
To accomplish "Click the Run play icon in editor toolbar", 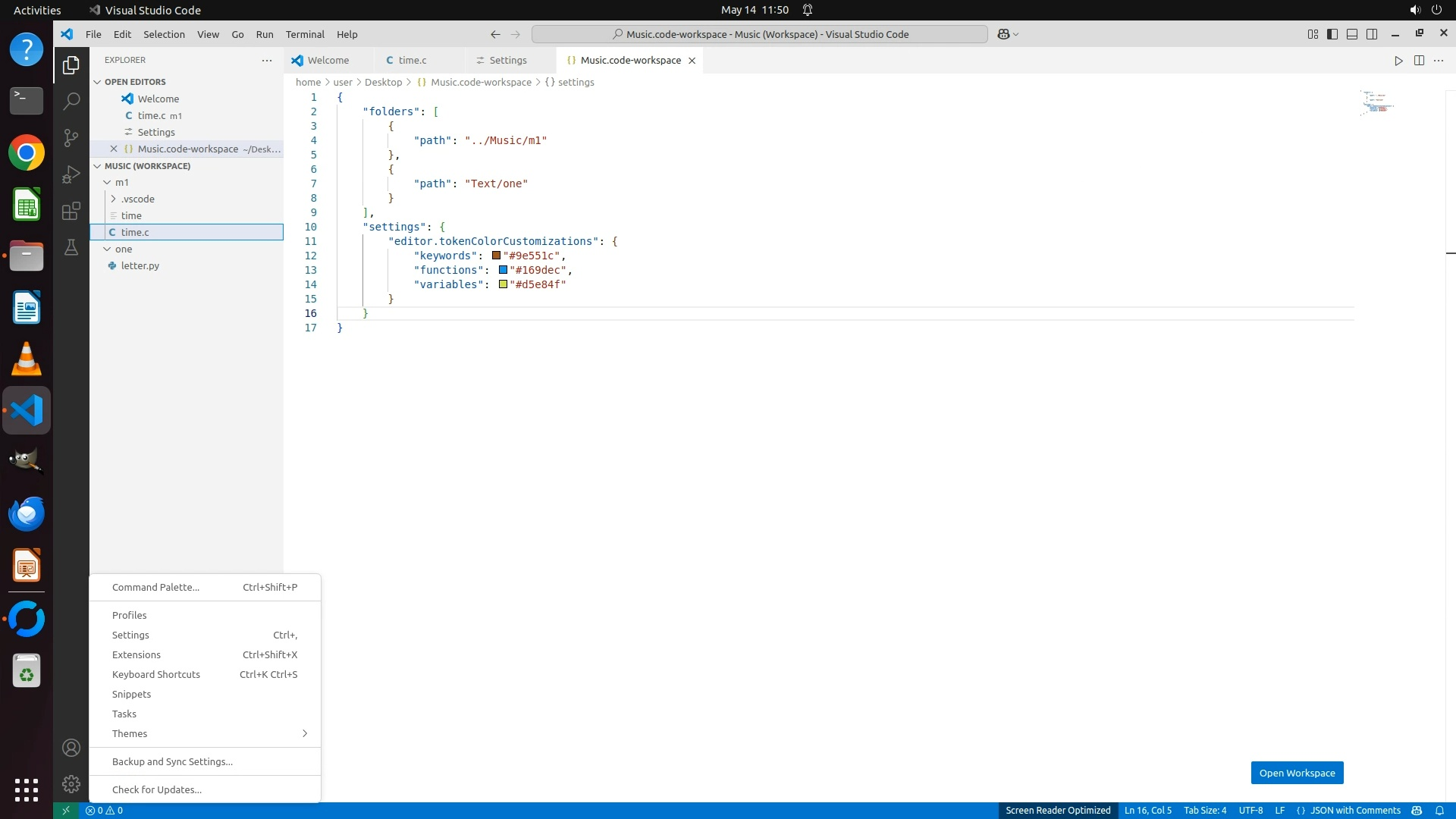I will [x=1398, y=61].
